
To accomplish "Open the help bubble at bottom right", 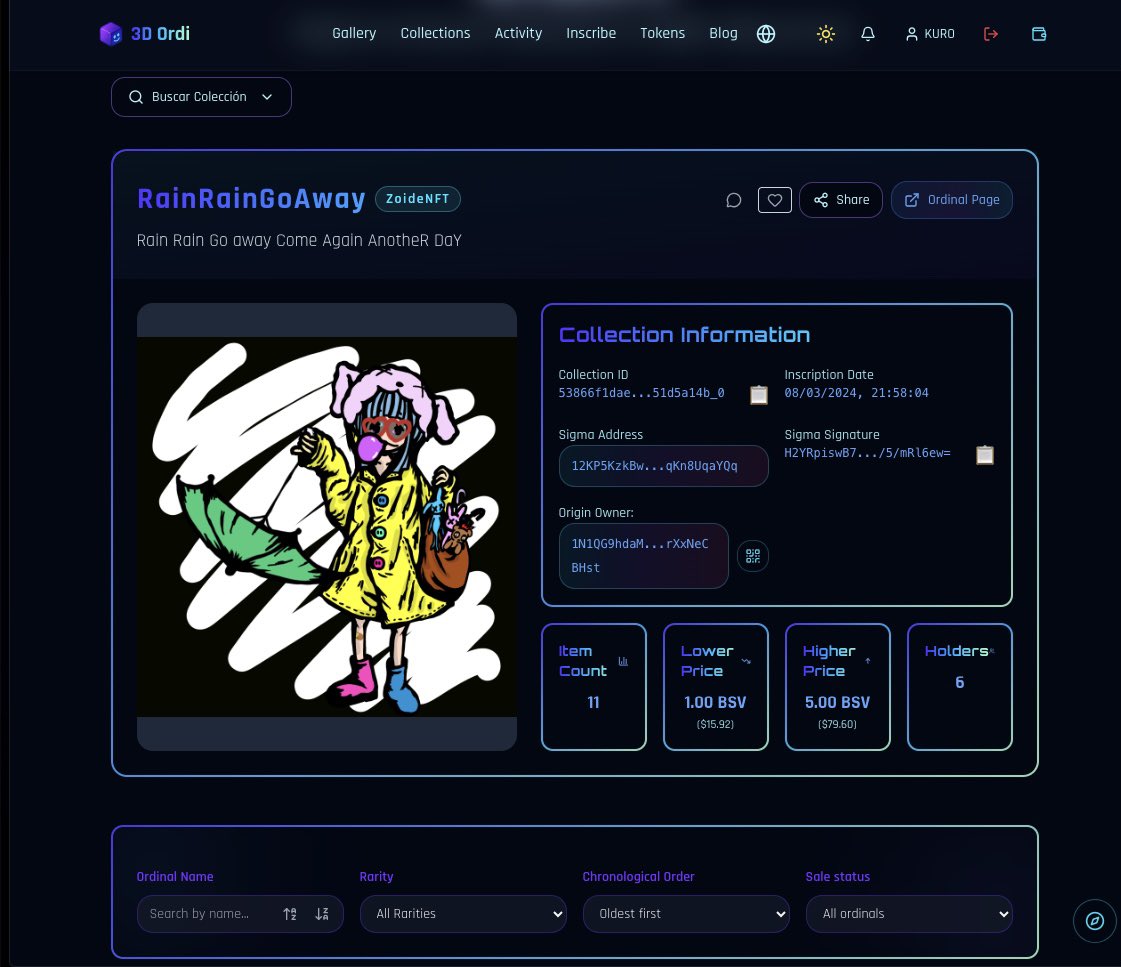I will point(1094,921).
